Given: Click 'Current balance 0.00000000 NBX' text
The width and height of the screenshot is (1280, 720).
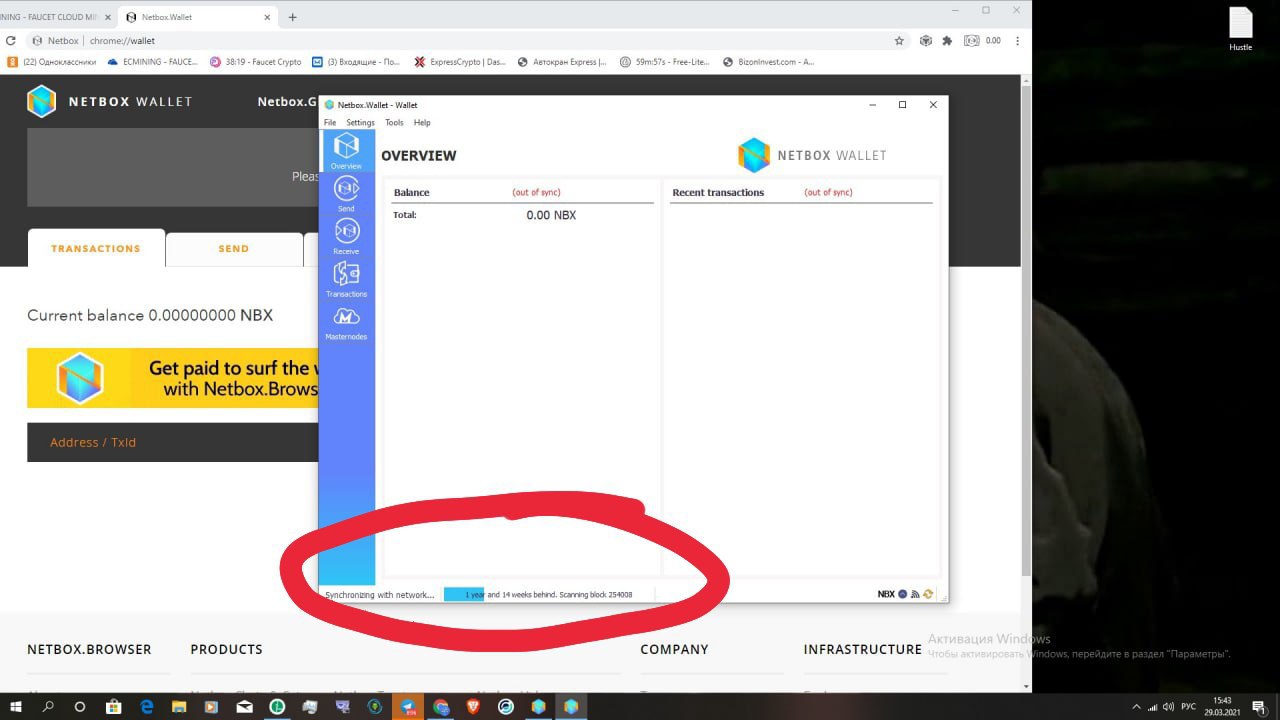Looking at the screenshot, I should (150, 315).
